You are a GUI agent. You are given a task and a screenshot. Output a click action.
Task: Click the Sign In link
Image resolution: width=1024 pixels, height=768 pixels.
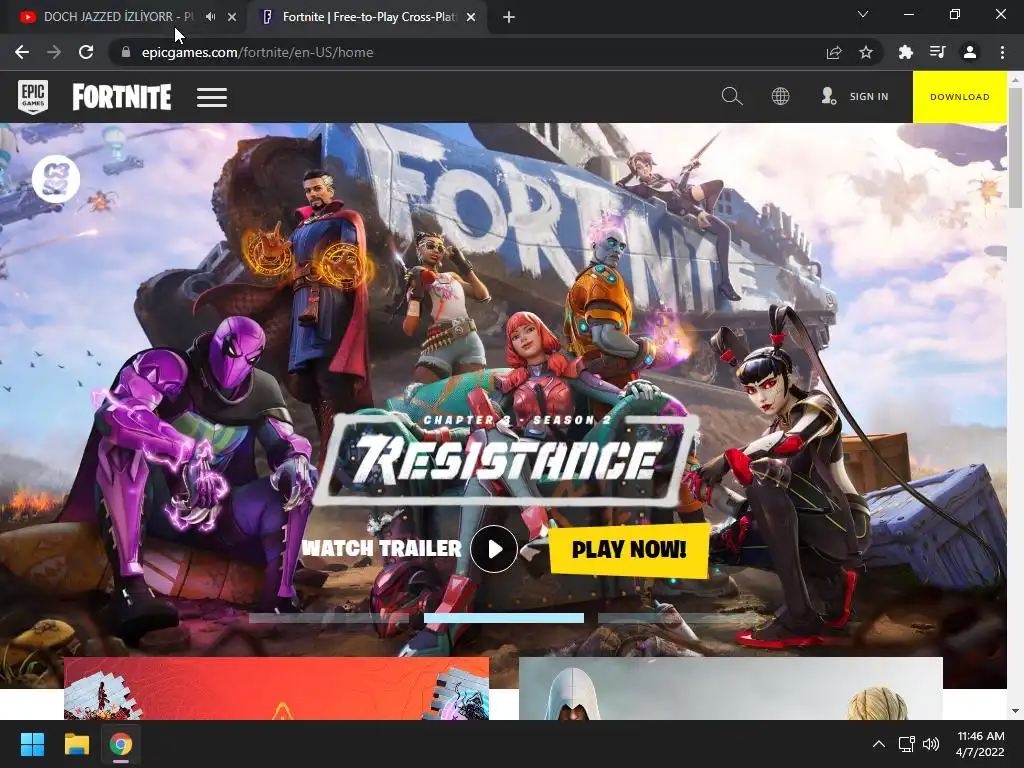869,97
